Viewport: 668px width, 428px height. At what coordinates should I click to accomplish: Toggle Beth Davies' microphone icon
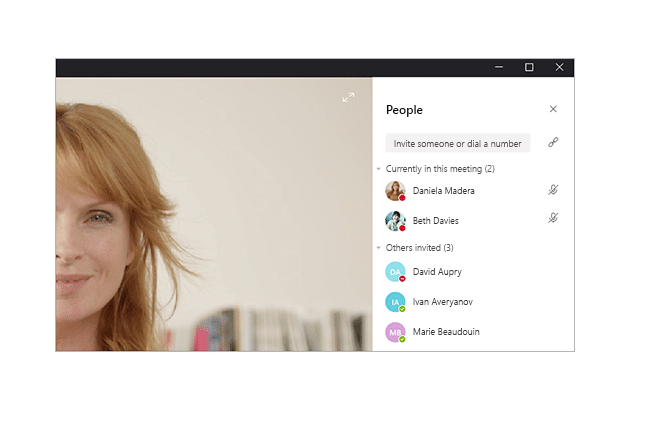553,218
